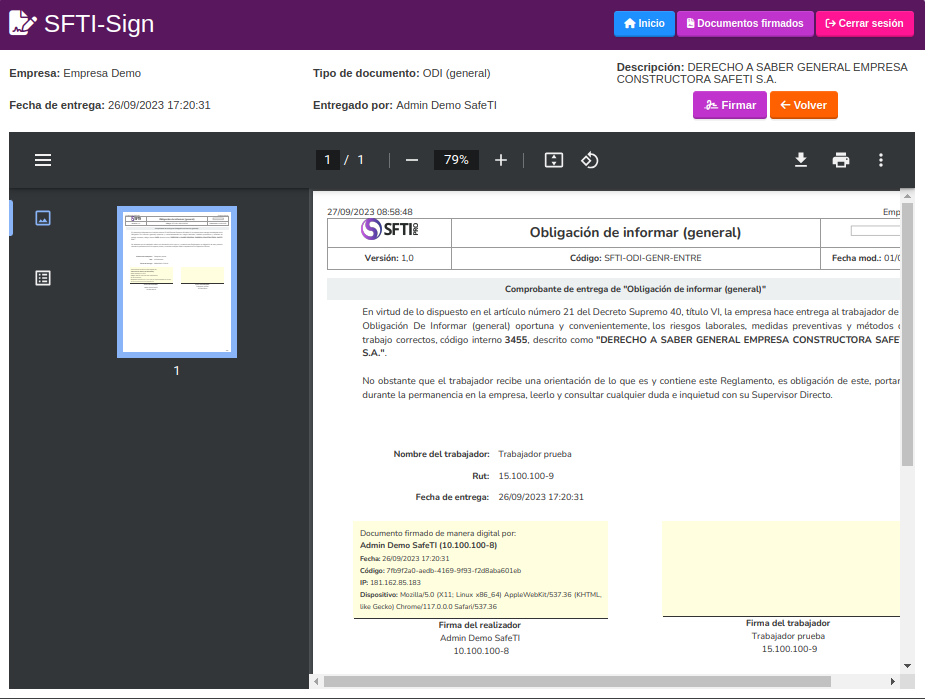
Task: Click the 'Firma del trabajador' label
Action: tap(788, 623)
